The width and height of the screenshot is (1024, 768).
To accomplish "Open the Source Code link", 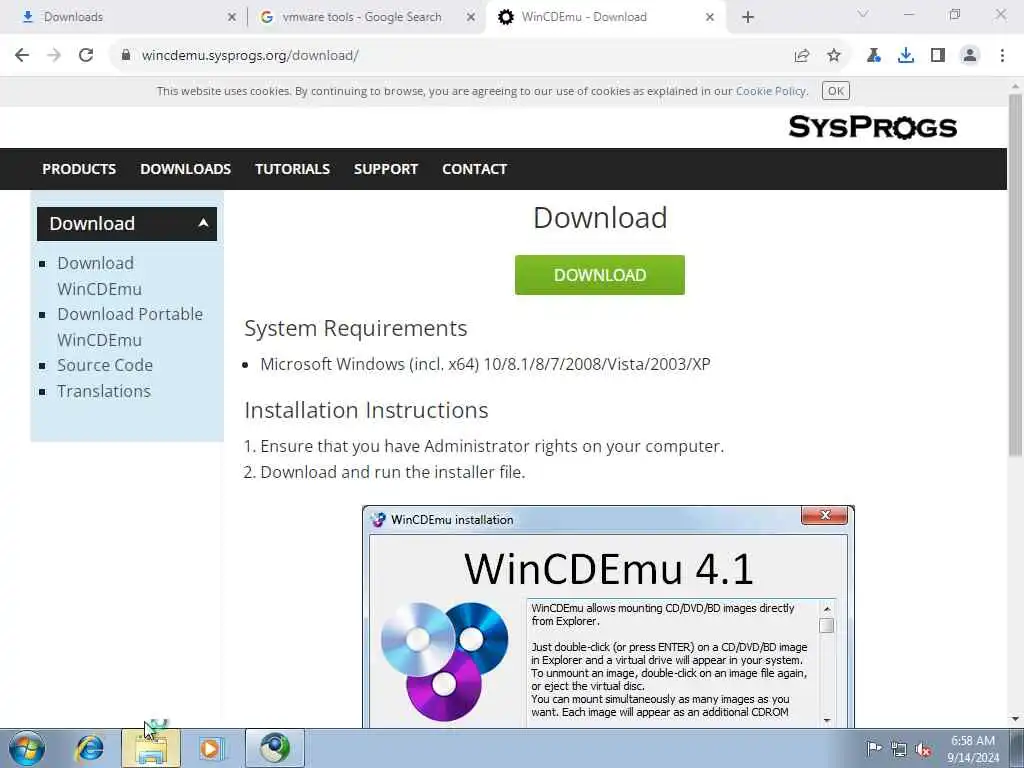I will (105, 365).
